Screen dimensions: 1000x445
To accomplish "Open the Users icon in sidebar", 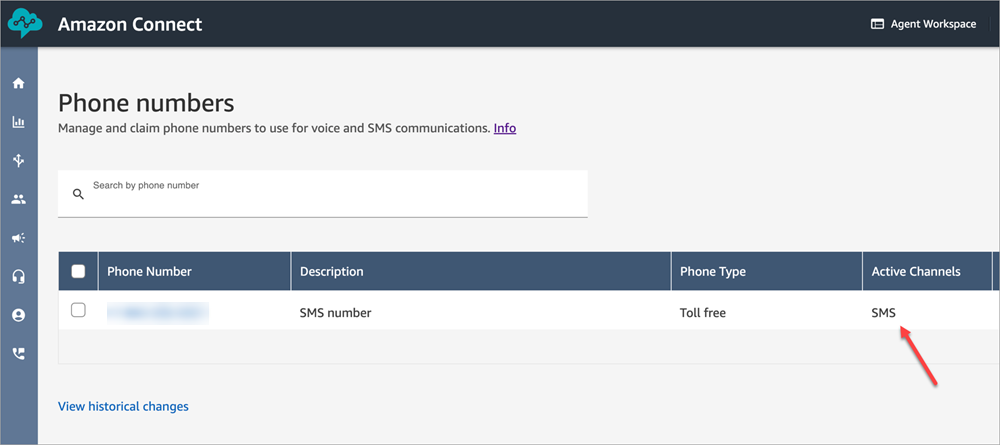I will [18, 199].
